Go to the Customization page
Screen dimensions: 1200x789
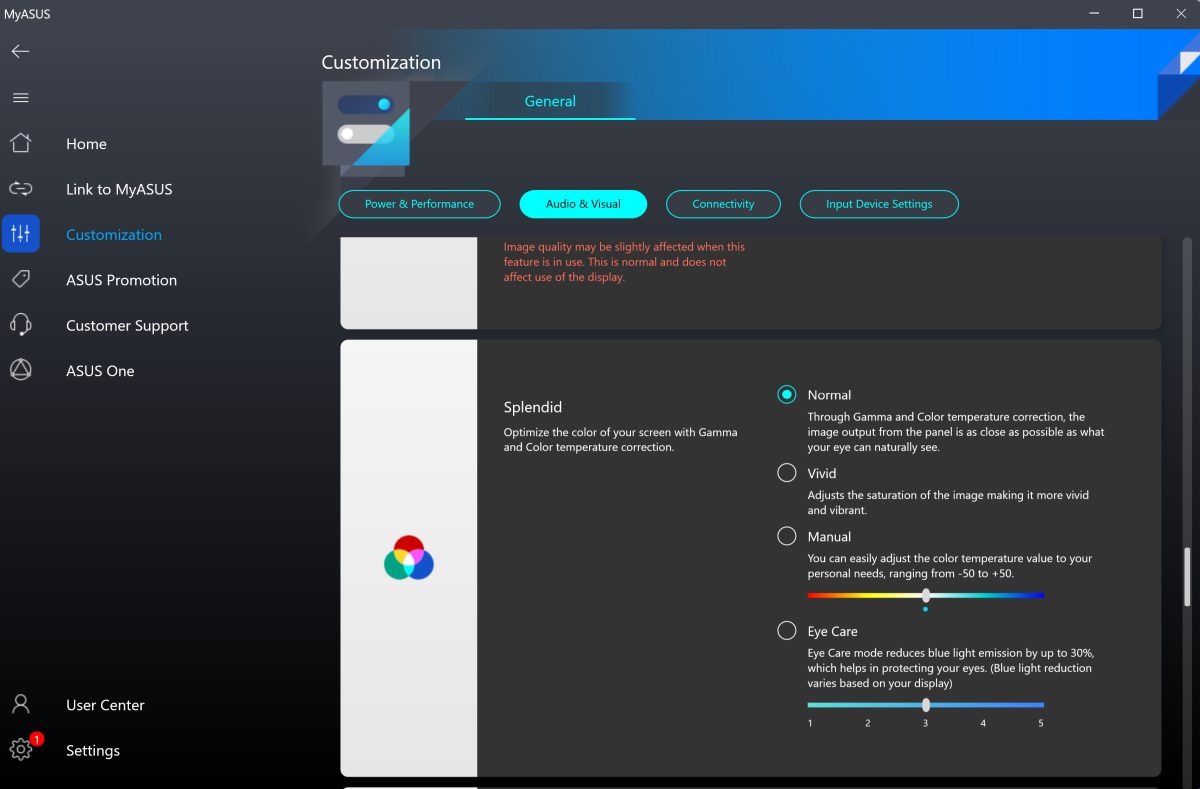(114, 235)
